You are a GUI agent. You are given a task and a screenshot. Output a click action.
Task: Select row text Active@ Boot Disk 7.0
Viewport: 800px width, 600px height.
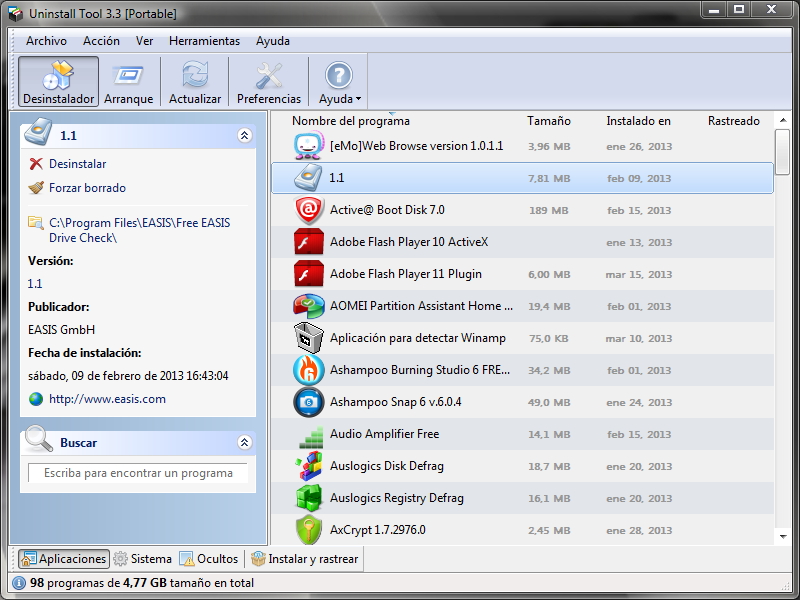point(387,210)
